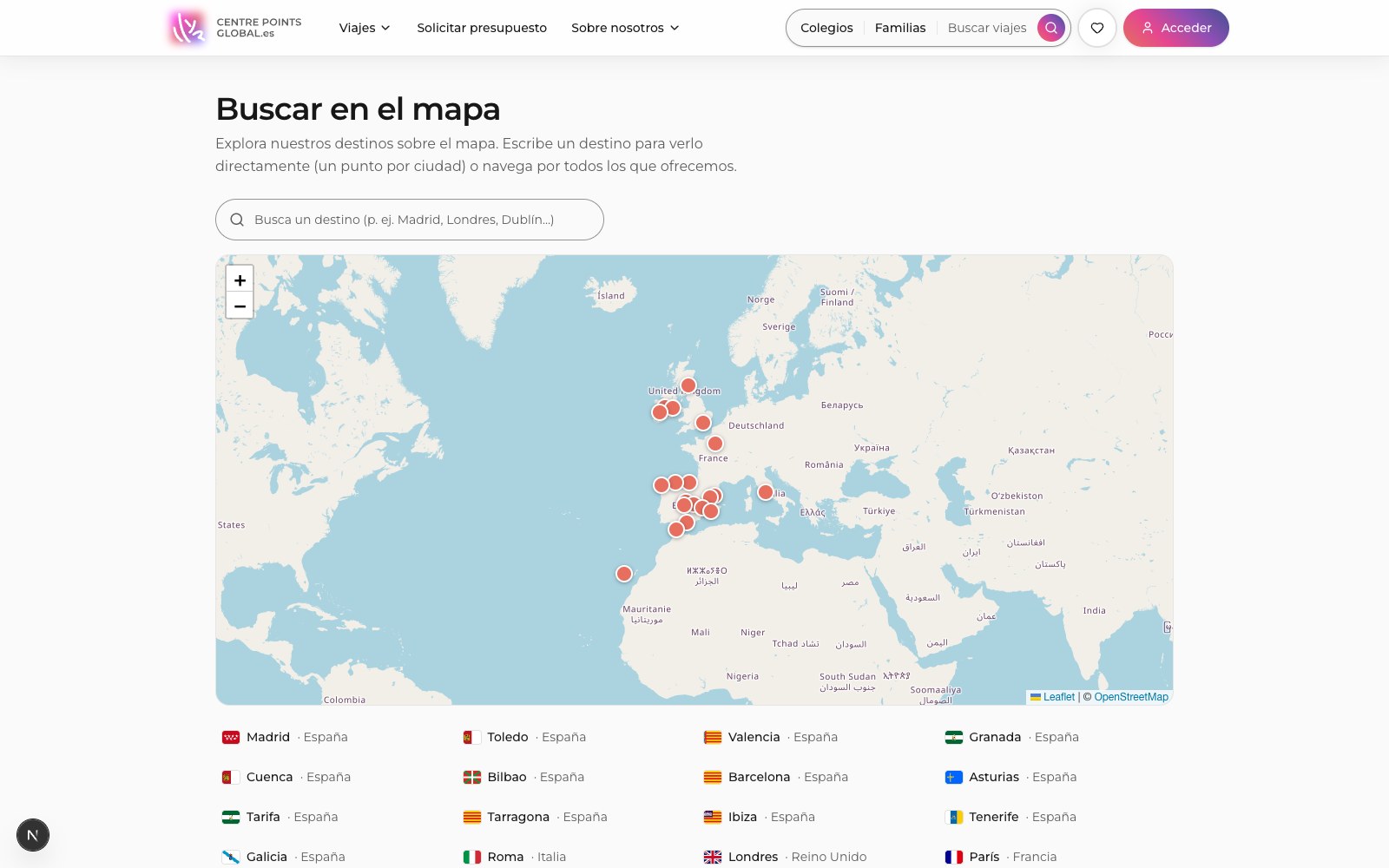Select the Familias option
1389x868 pixels.
(x=900, y=28)
